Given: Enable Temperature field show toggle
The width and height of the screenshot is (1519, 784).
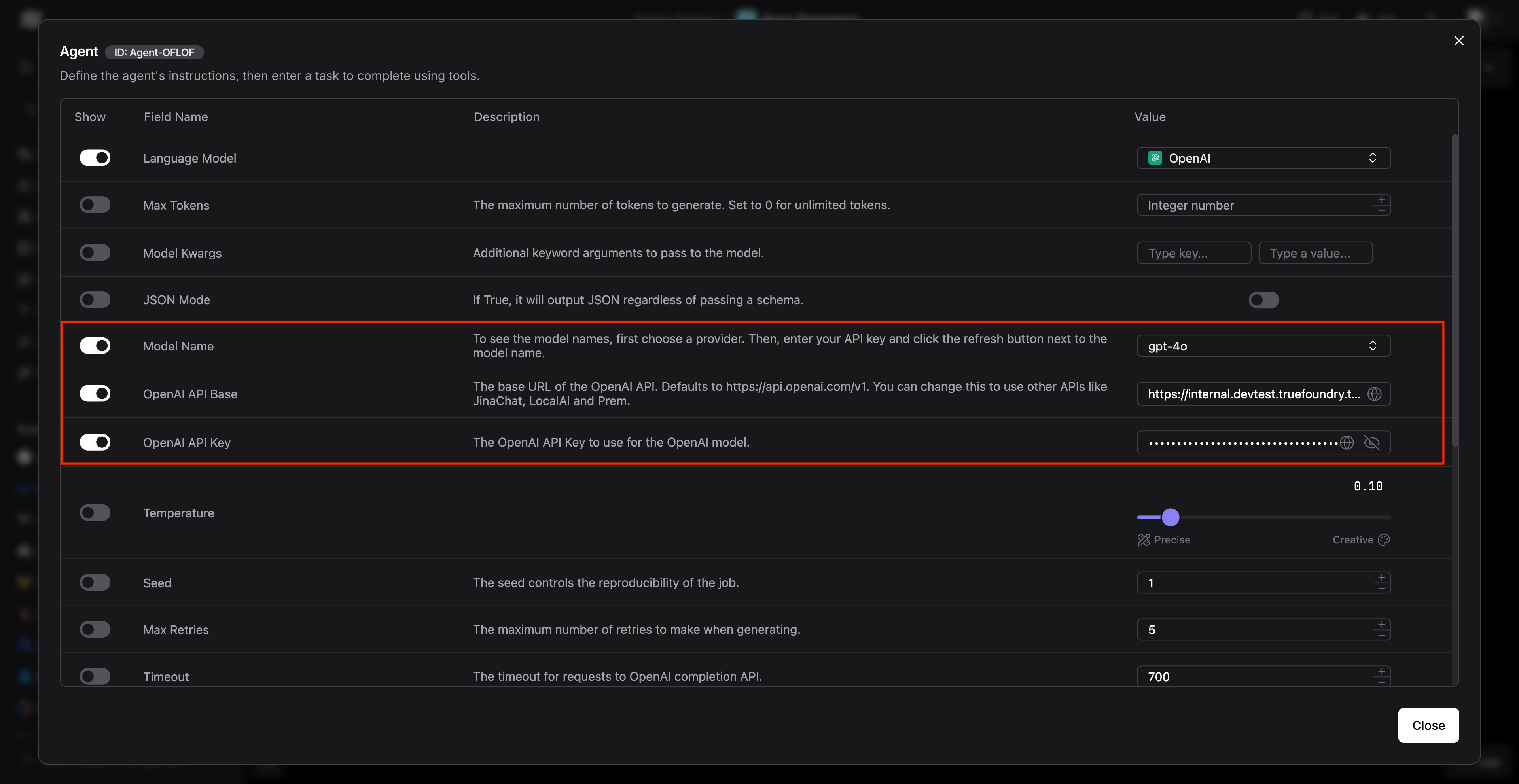Looking at the screenshot, I should (x=95, y=513).
